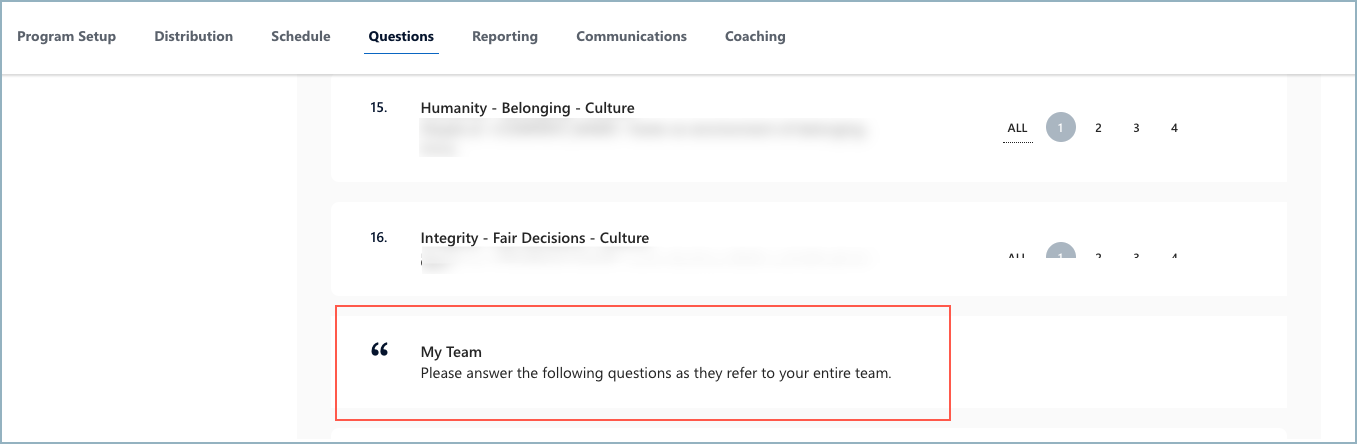The width and height of the screenshot is (1357, 444).
Task: Open the Coaching tab
Action: coord(755,36)
